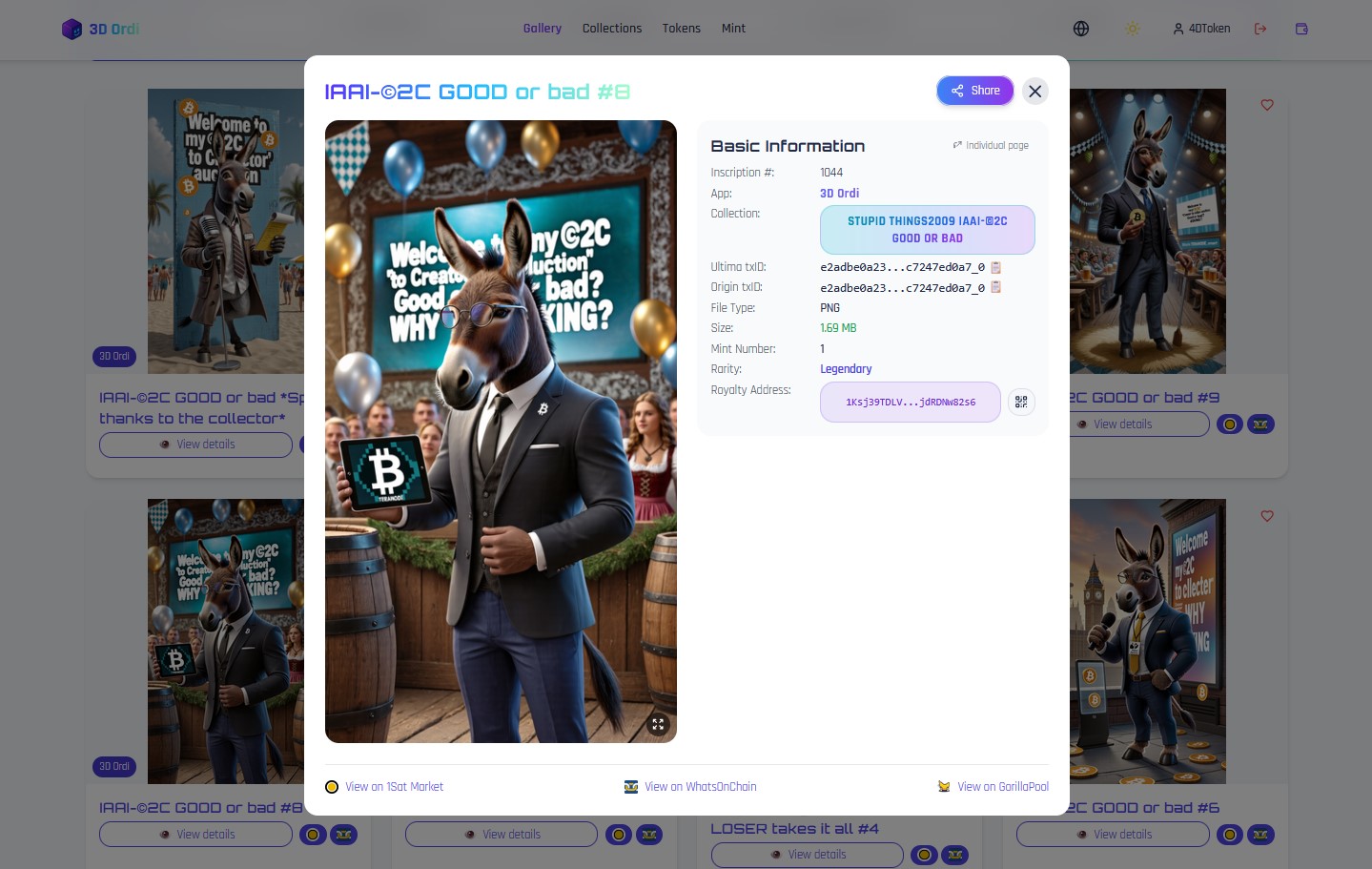Viewport: 1372px width, 869px height.
Task: Open WhatsOnChain icon on #6 card
Action: (1260, 835)
